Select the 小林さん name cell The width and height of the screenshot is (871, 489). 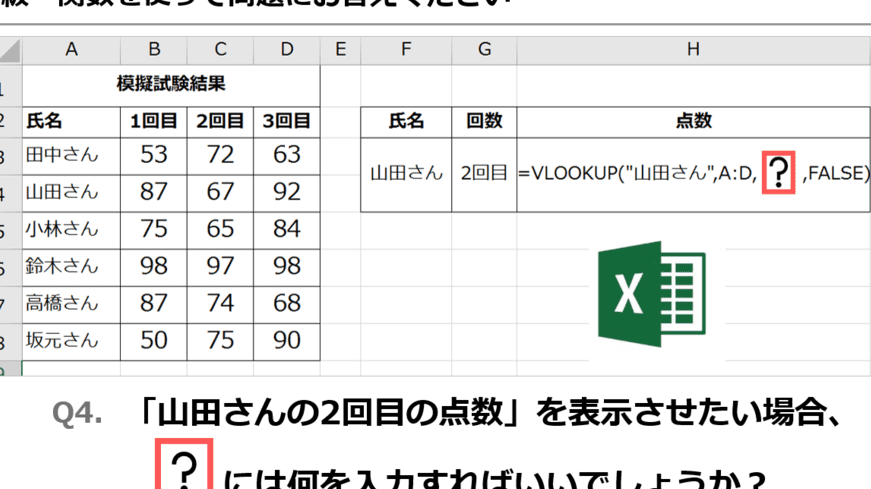point(71,231)
